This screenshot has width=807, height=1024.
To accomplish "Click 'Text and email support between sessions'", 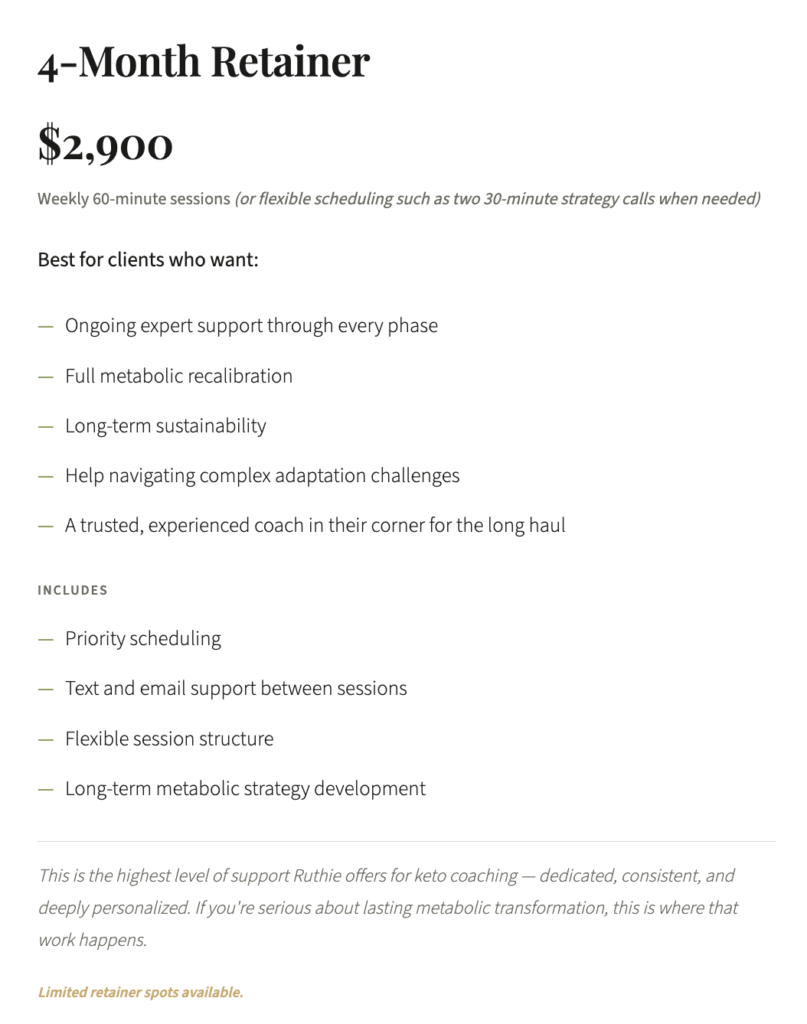I will 236,689.
